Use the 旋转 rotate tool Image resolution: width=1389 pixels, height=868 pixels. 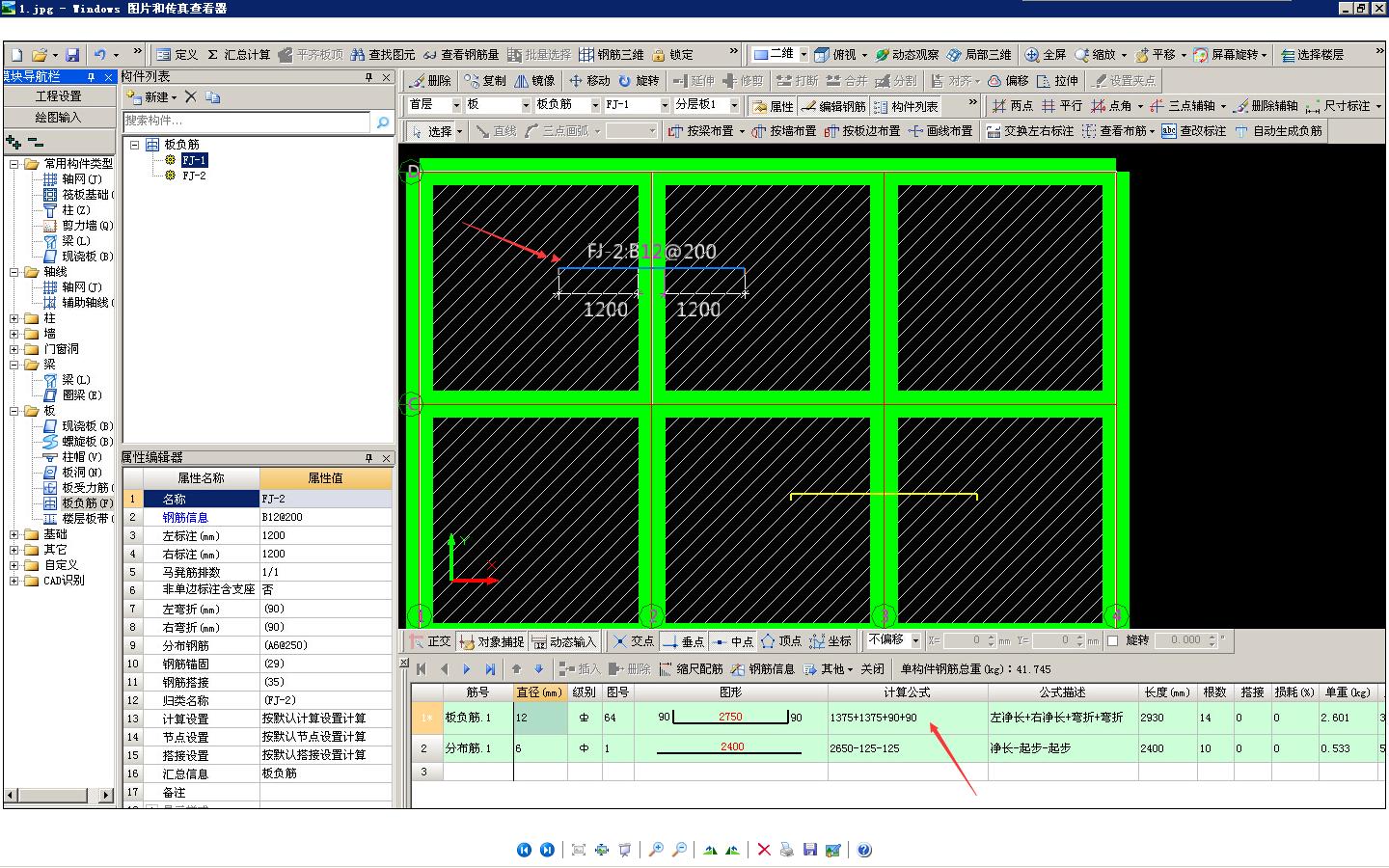(639, 81)
